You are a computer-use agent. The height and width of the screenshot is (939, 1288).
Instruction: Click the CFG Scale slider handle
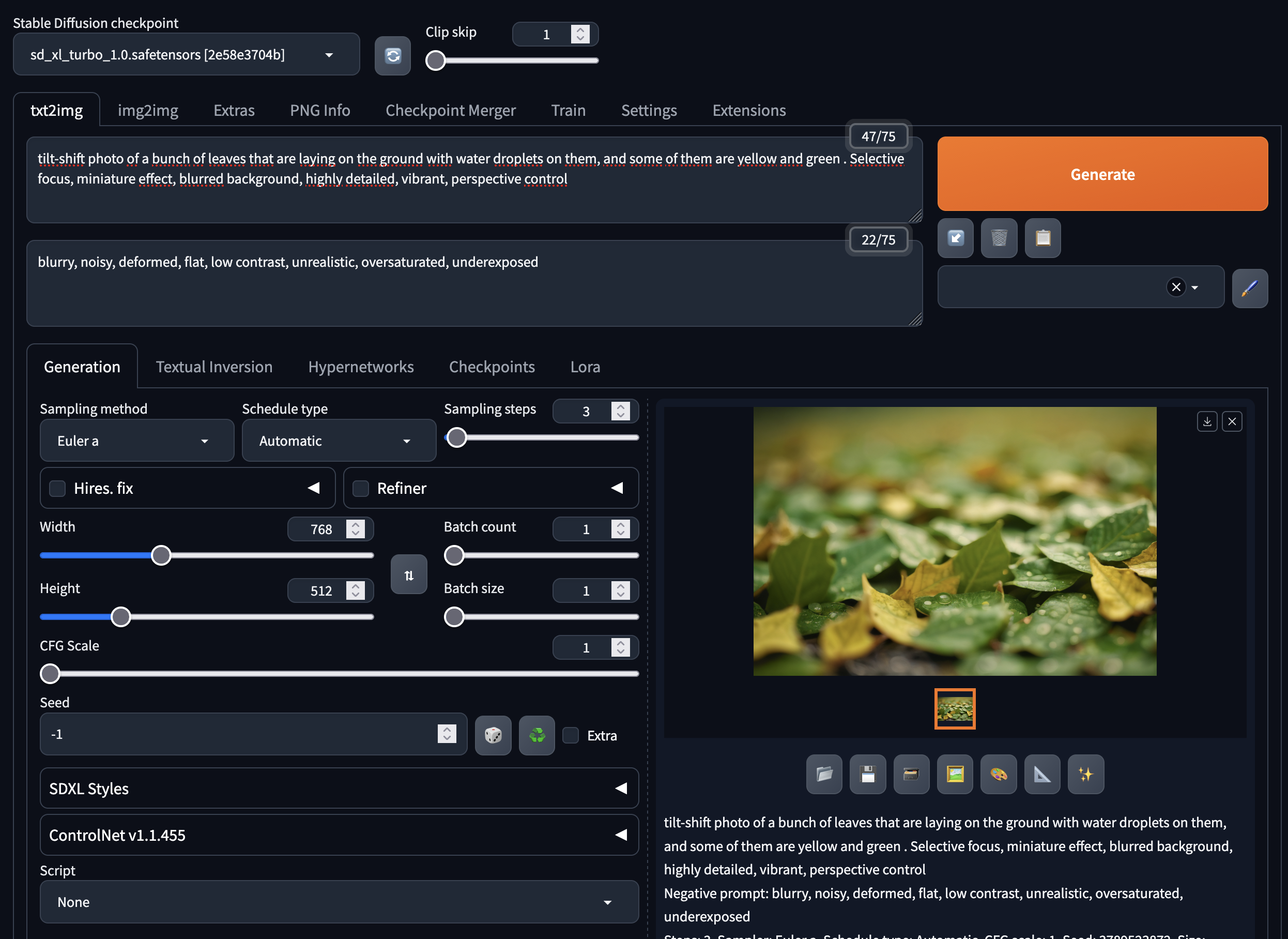tap(50, 674)
